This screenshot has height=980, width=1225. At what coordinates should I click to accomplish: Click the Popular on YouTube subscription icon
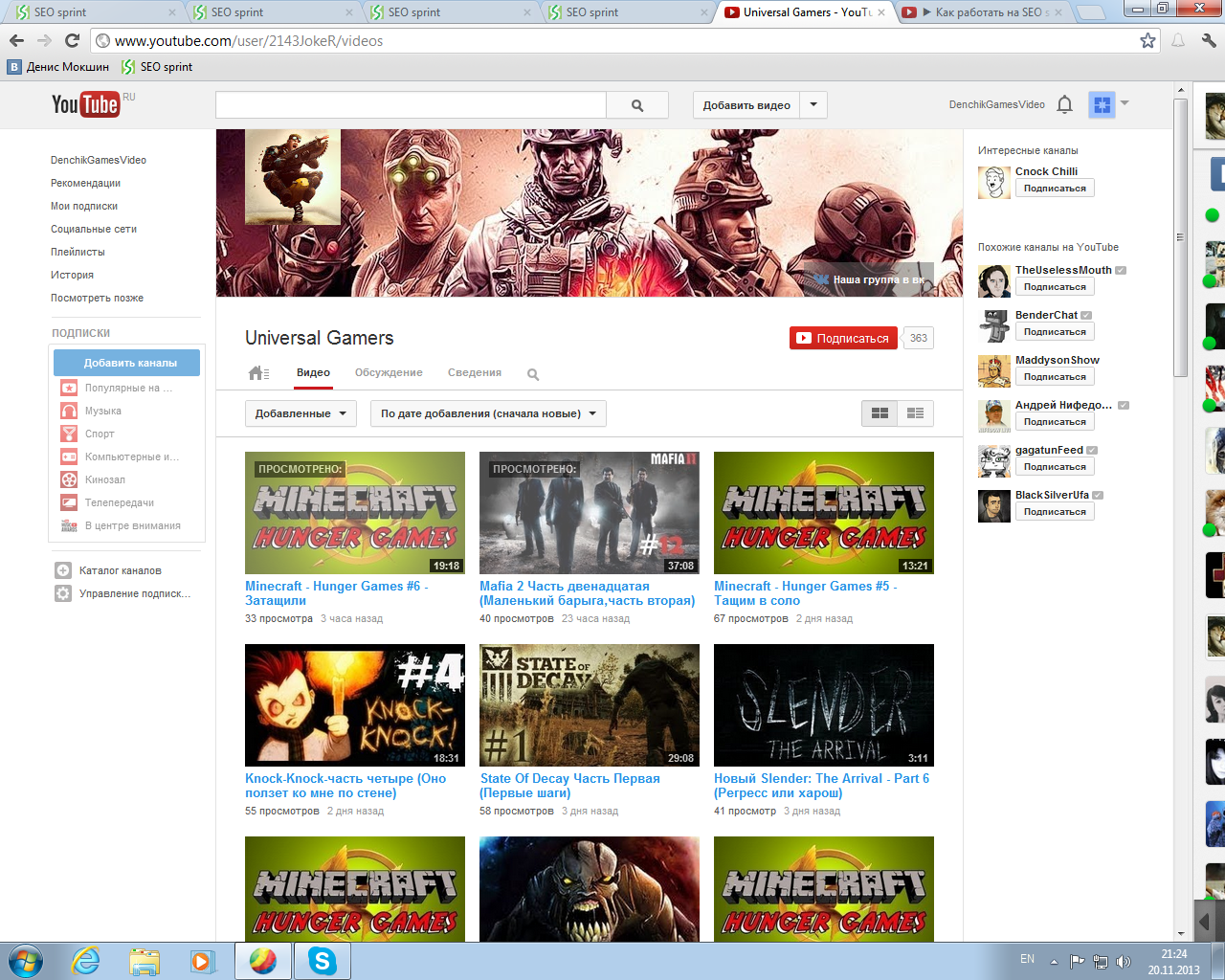(x=69, y=388)
